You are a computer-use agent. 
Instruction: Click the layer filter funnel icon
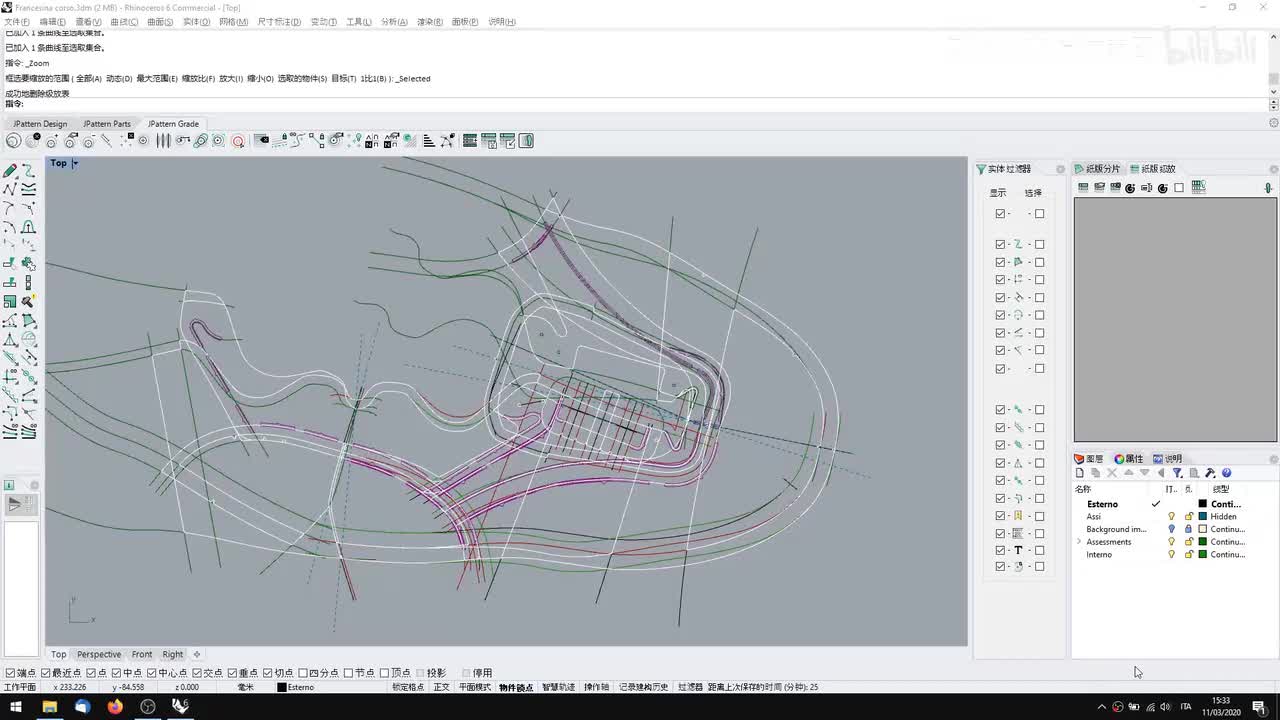[x=1177, y=473]
